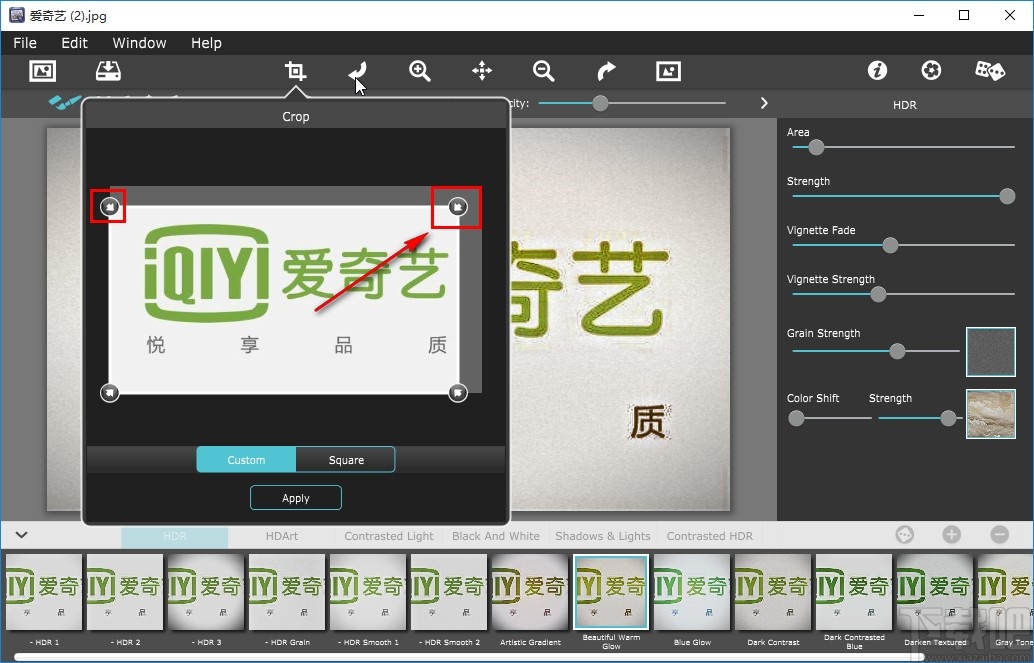Select the - HDR 3 preset thumbnail

tap(206, 592)
